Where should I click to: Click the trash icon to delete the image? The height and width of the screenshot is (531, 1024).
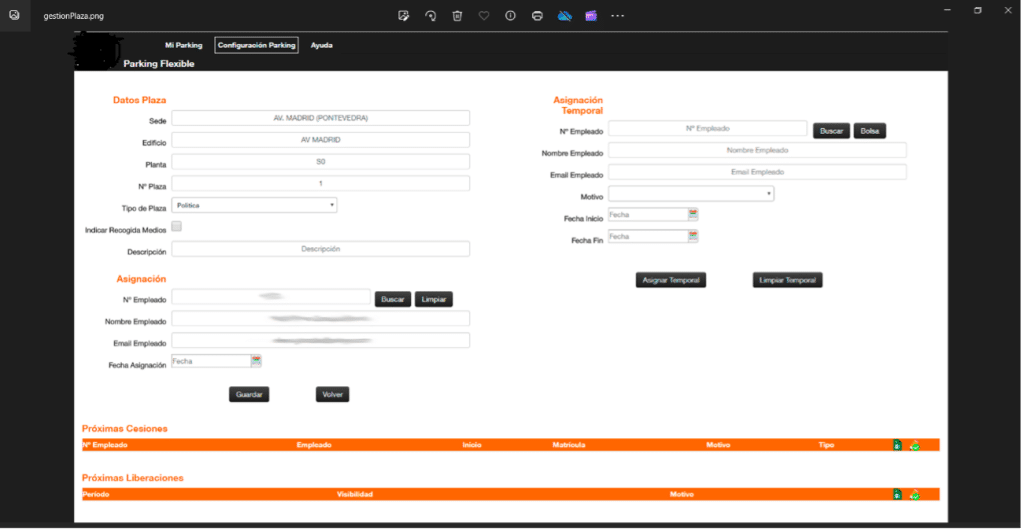point(457,15)
